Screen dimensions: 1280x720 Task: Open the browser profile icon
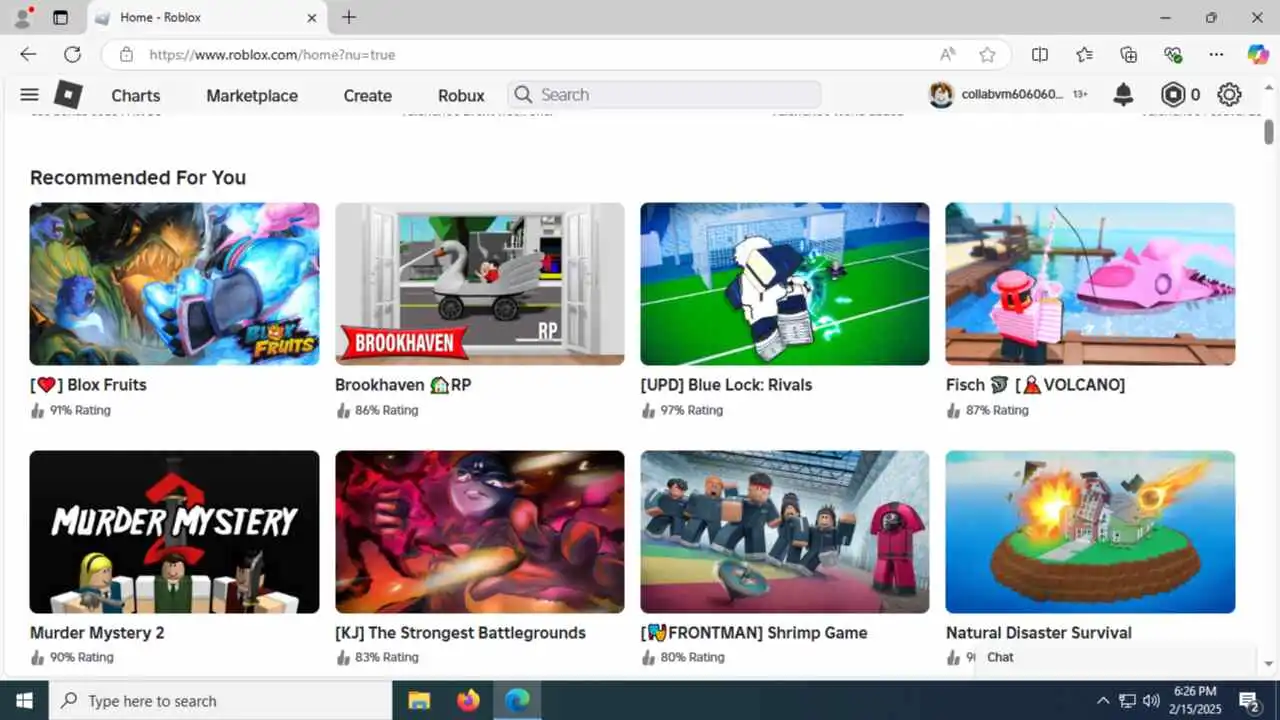pos(22,17)
